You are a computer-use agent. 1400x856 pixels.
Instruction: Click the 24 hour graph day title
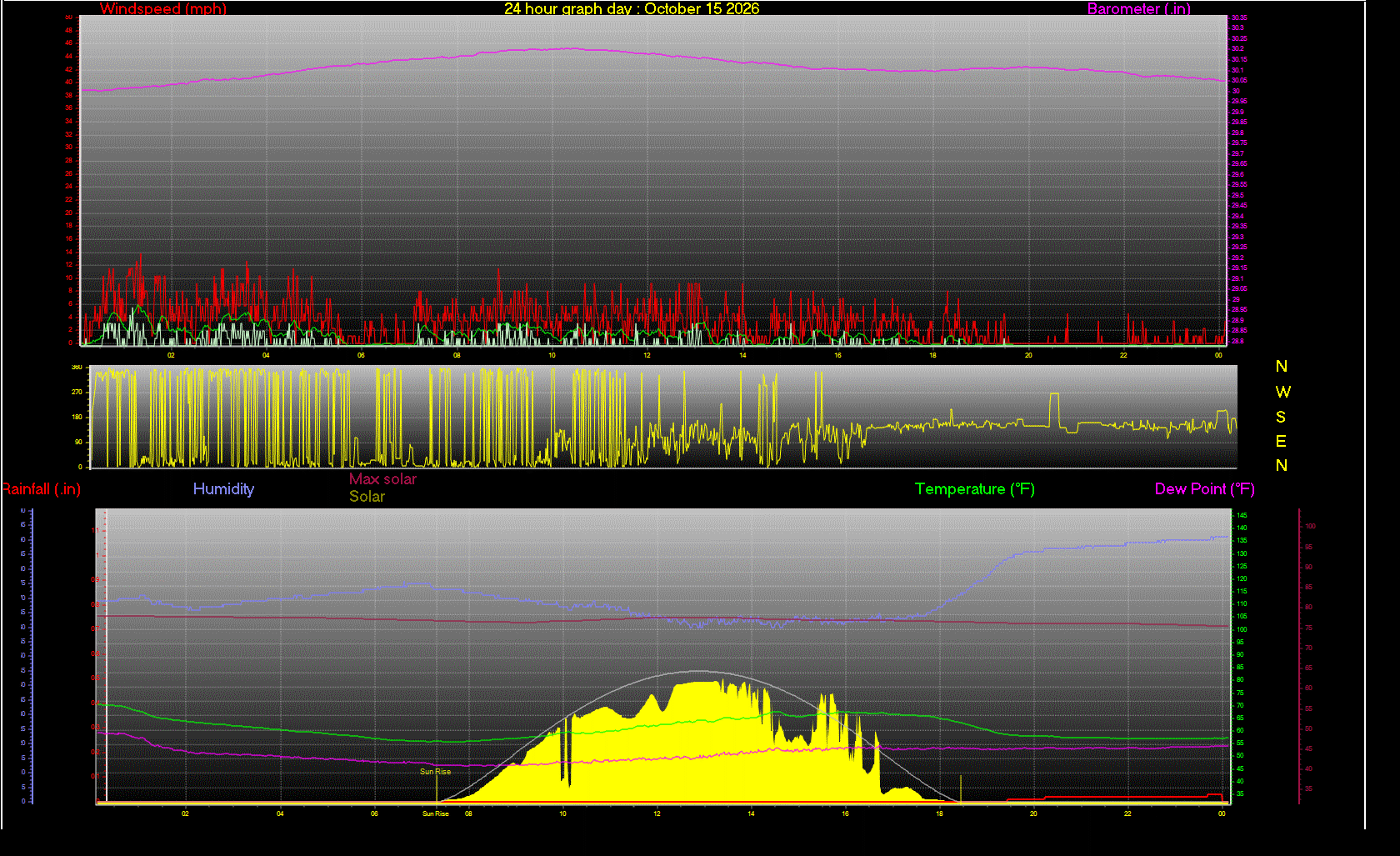(632, 8)
